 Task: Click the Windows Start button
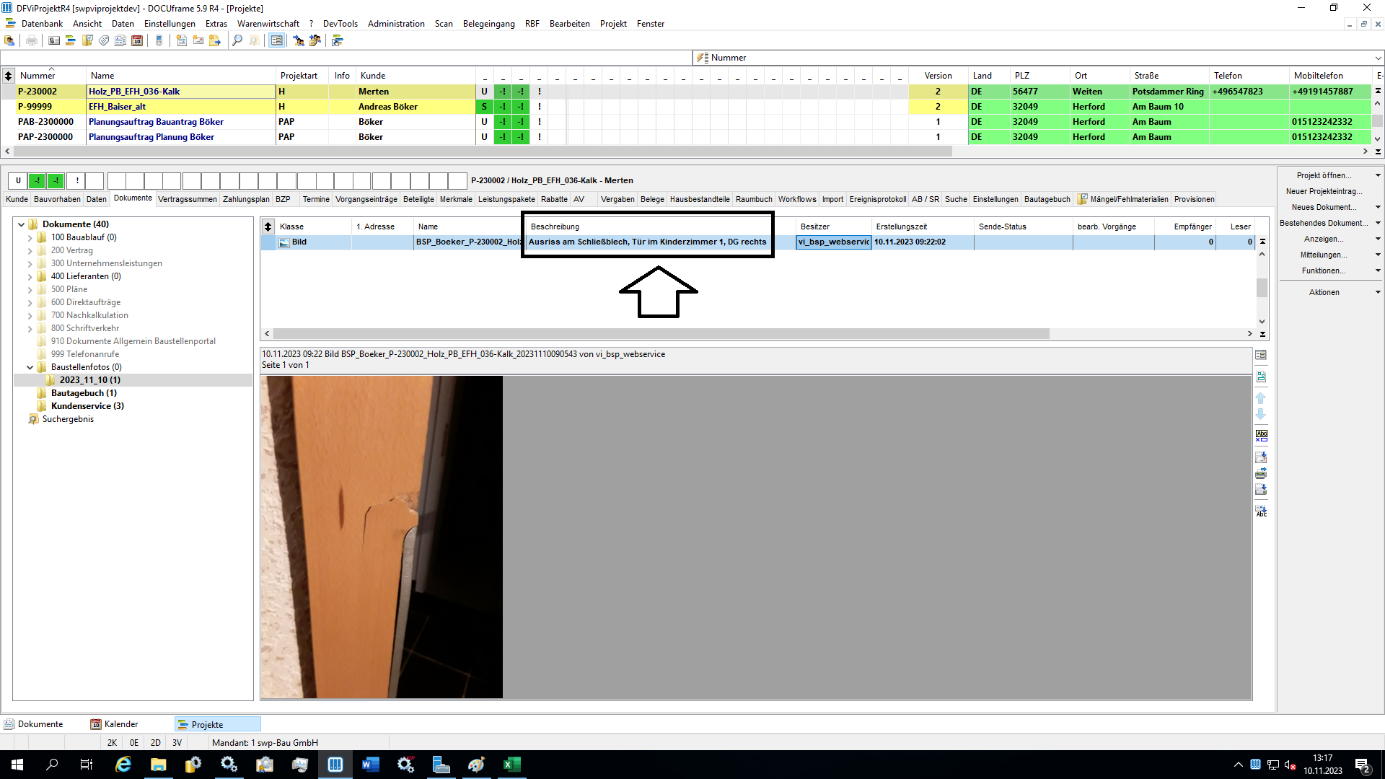[x=17, y=765]
